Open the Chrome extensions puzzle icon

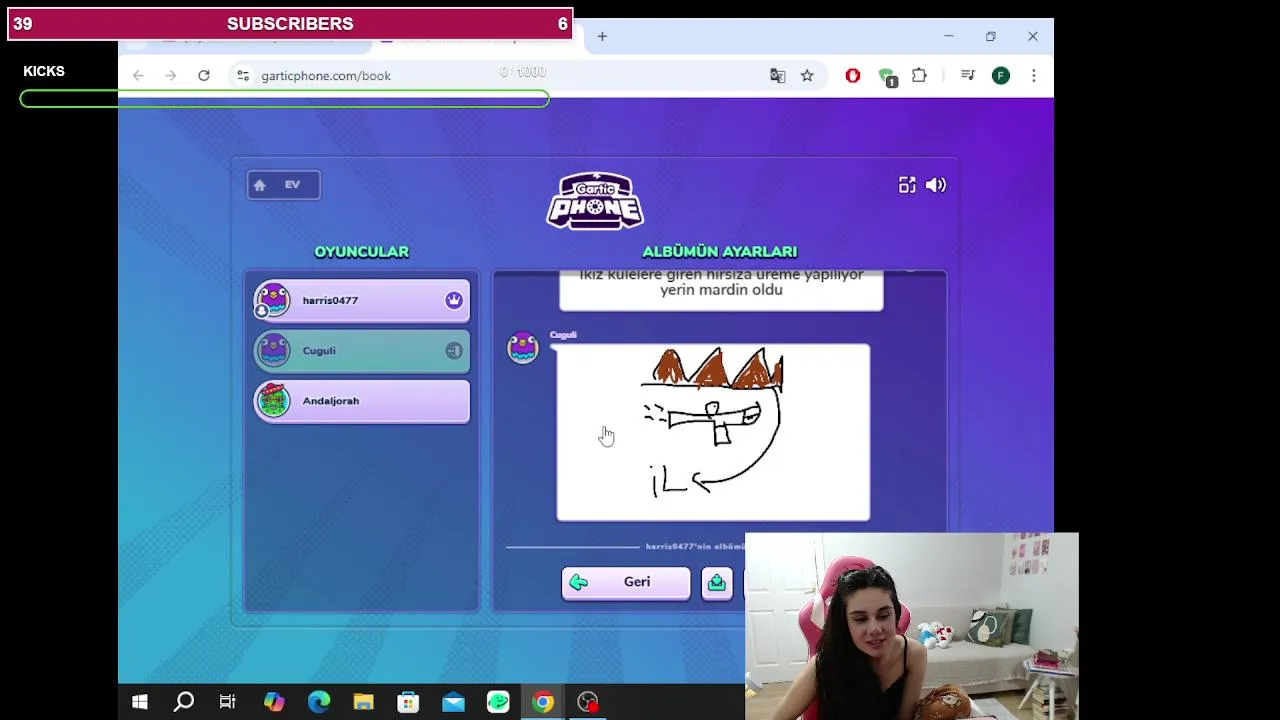[919, 76]
